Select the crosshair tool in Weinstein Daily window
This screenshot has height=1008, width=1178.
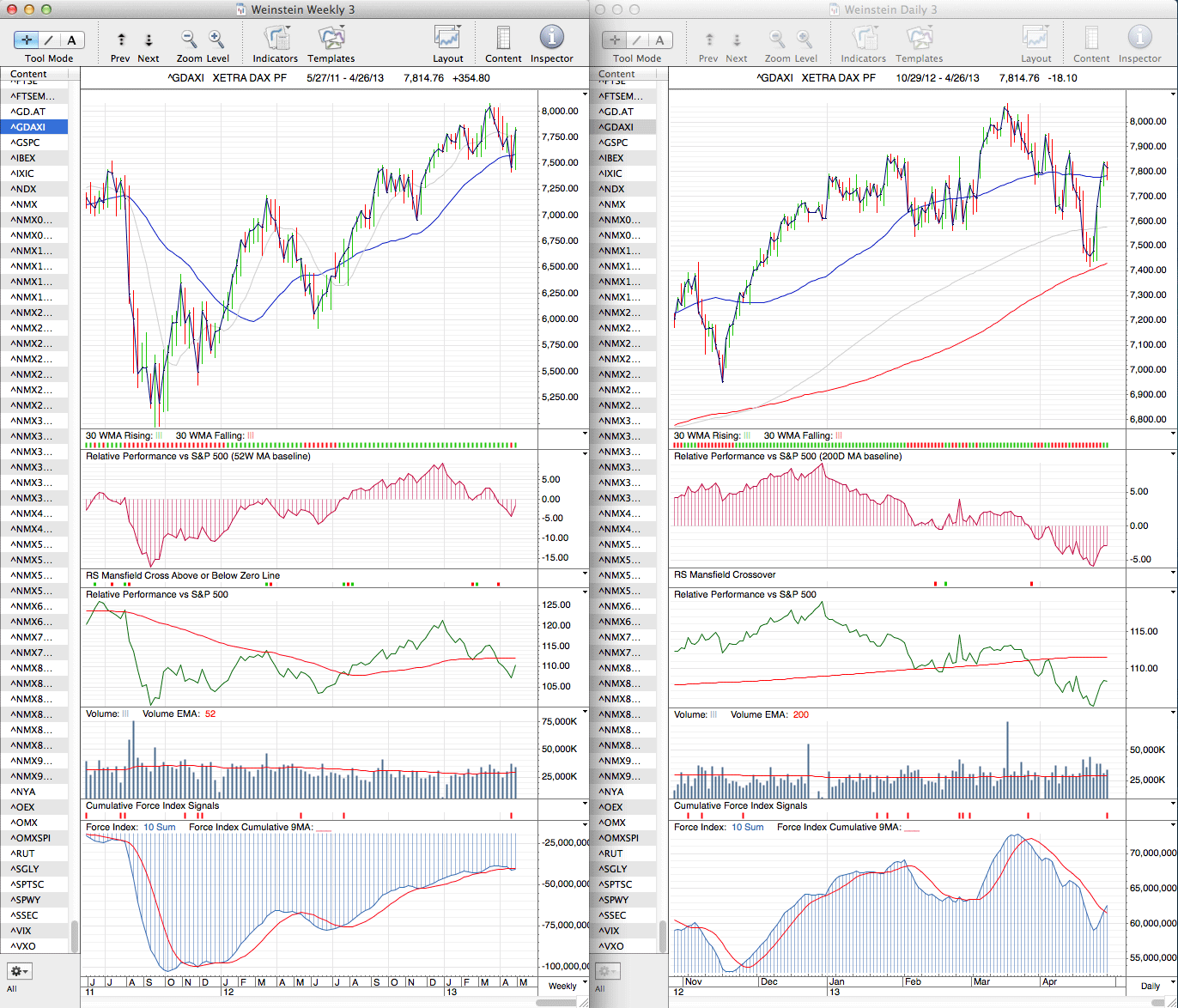tap(614, 39)
